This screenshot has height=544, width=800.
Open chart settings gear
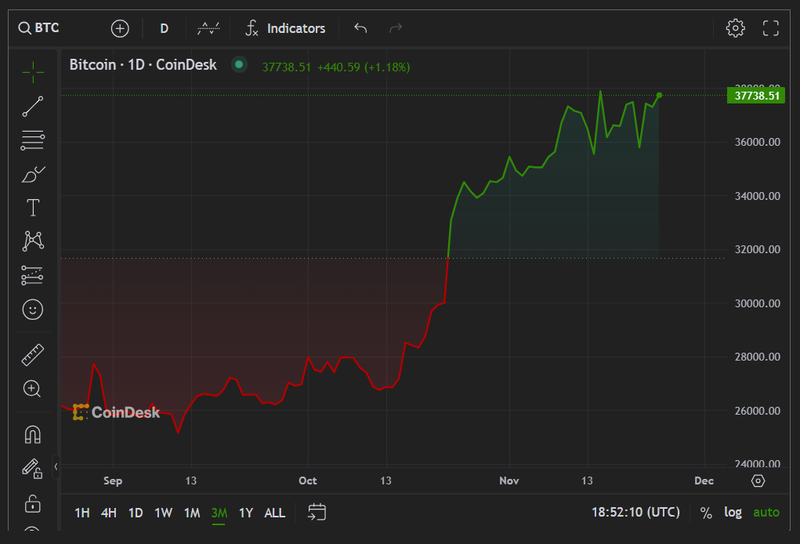735,28
